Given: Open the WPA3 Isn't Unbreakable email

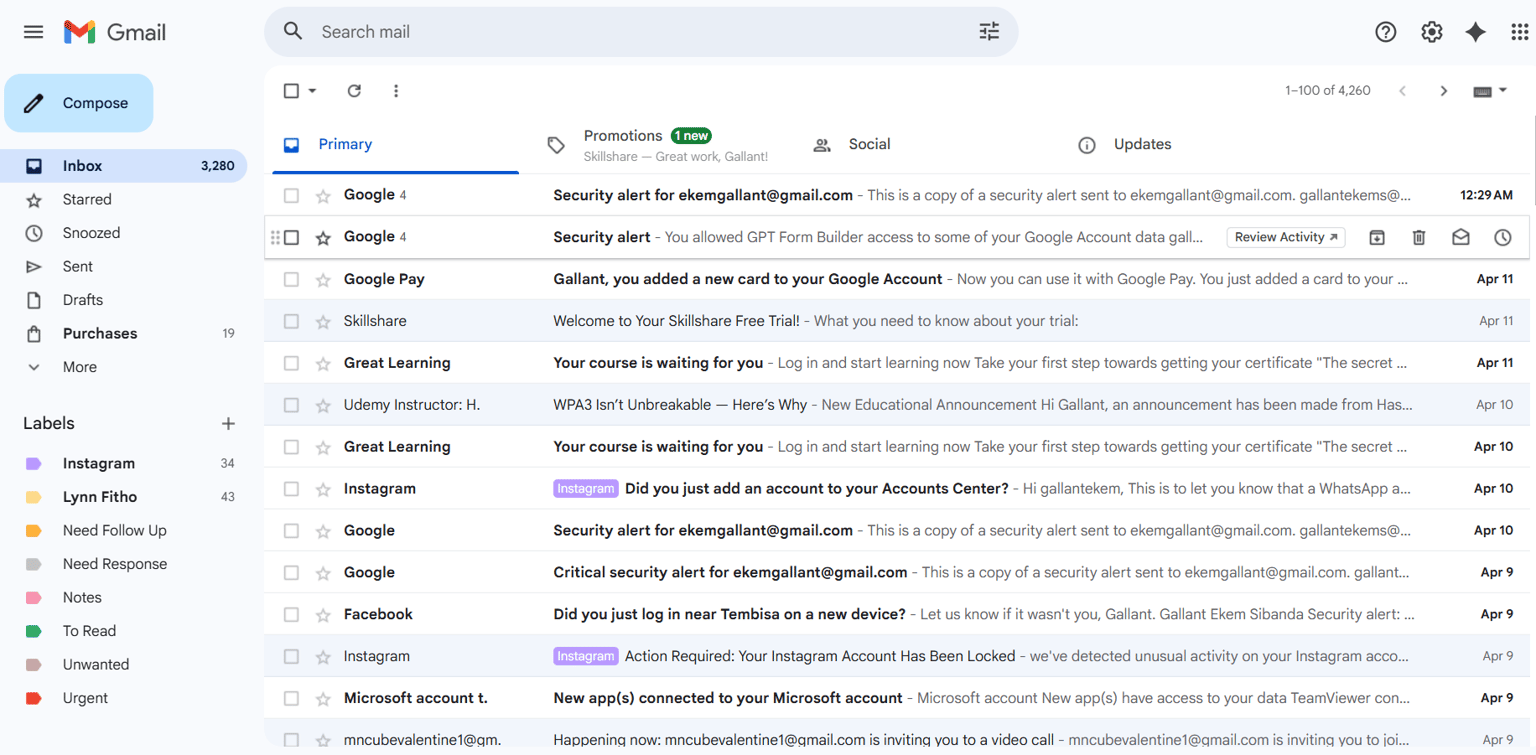Looking at the screenshot, I should pos(897,406).
